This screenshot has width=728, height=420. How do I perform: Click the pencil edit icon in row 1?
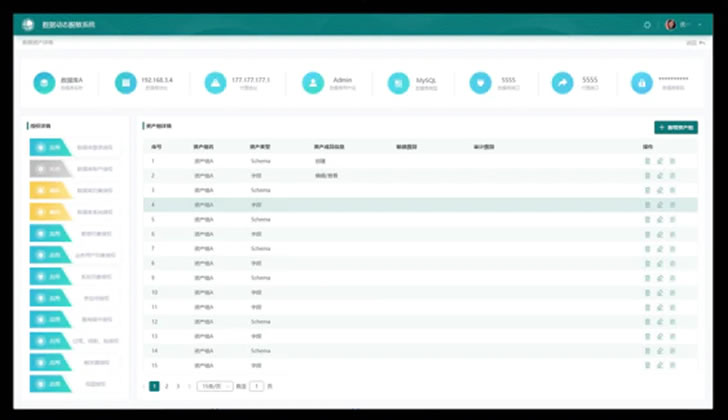[660, 161]
